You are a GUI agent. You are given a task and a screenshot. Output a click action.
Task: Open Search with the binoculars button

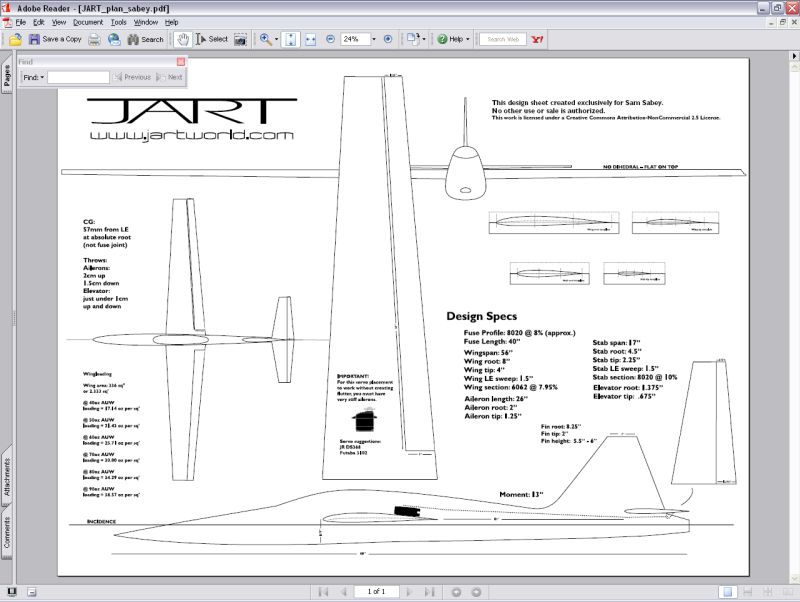(x=145, y=39)
